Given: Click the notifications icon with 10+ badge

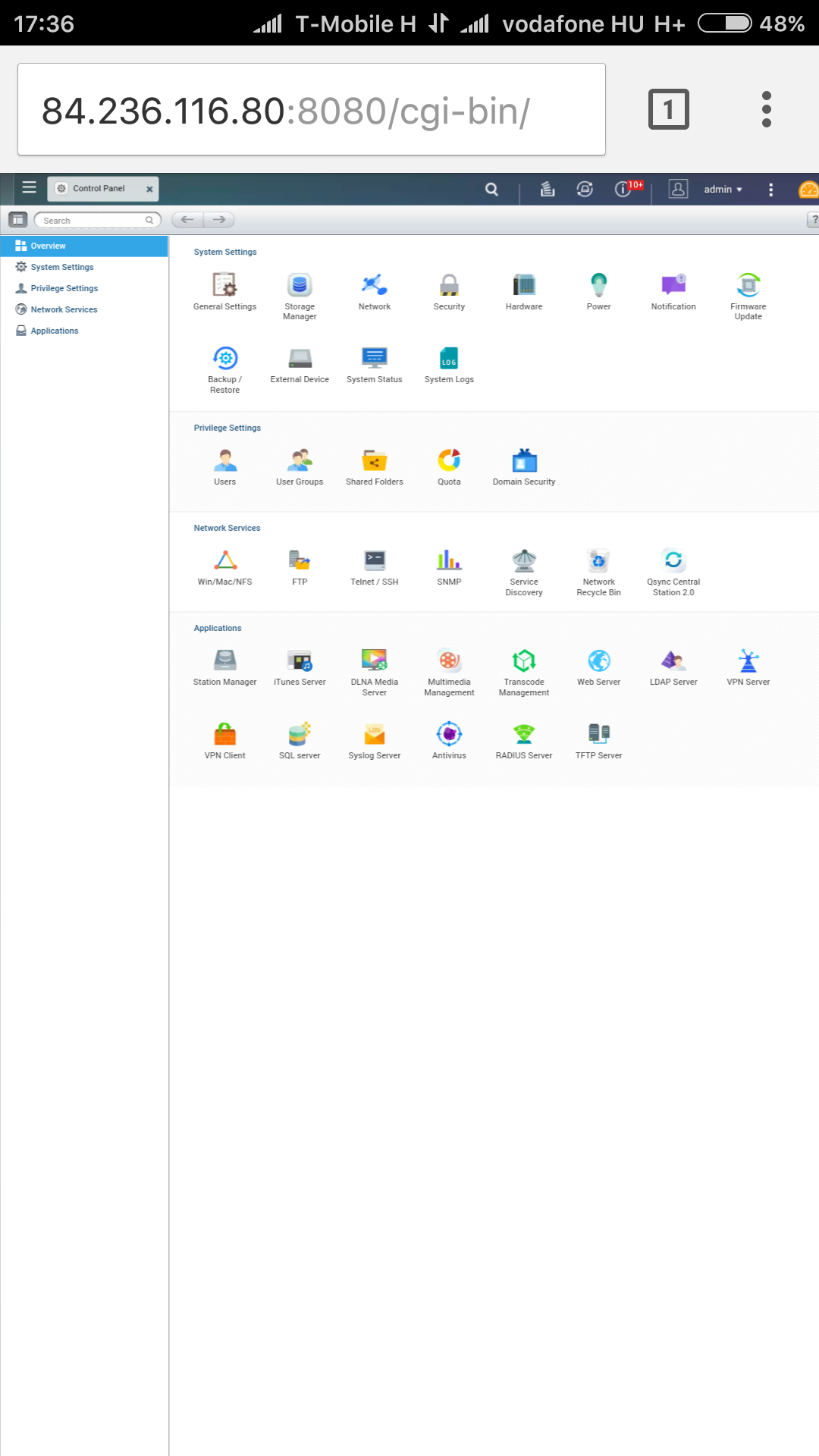Looking at the screenshot, I should point(624,189).
